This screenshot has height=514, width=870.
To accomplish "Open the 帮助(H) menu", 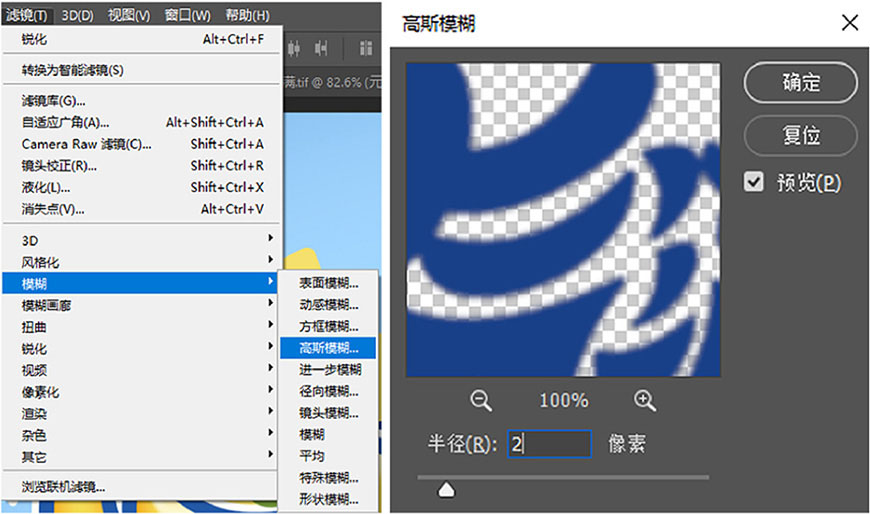I will (247, 15).
